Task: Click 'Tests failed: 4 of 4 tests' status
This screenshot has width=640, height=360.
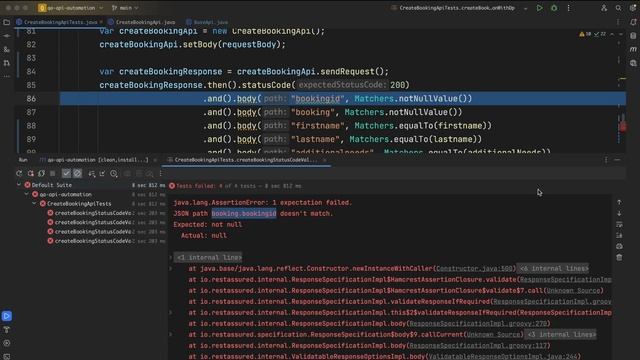Action: [235, 186]
